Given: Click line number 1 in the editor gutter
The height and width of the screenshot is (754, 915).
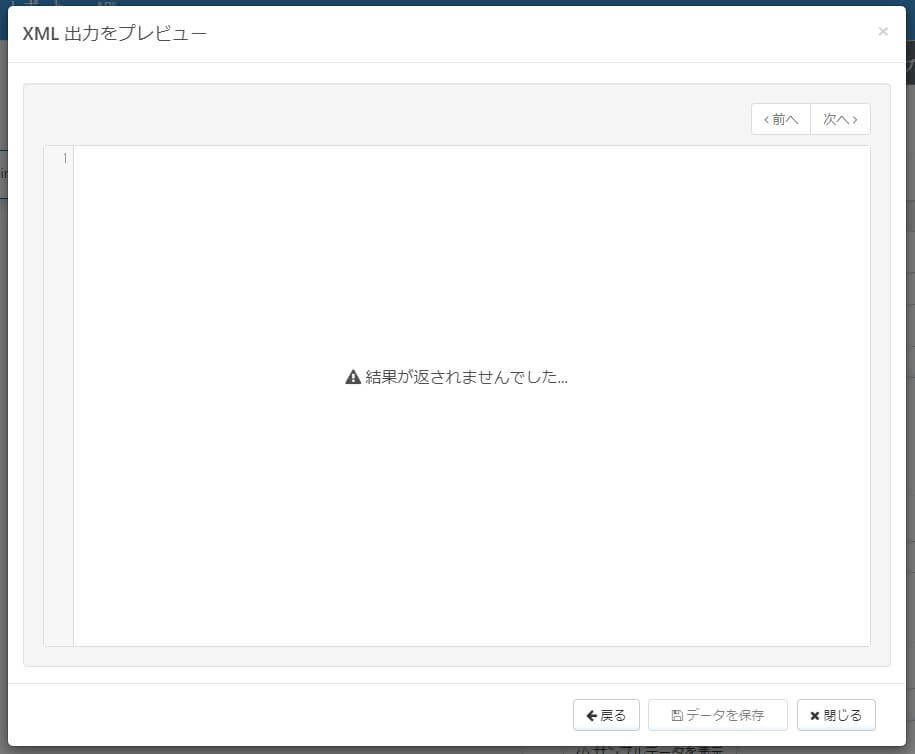Looking at the screenshot, I should [65, 158].
